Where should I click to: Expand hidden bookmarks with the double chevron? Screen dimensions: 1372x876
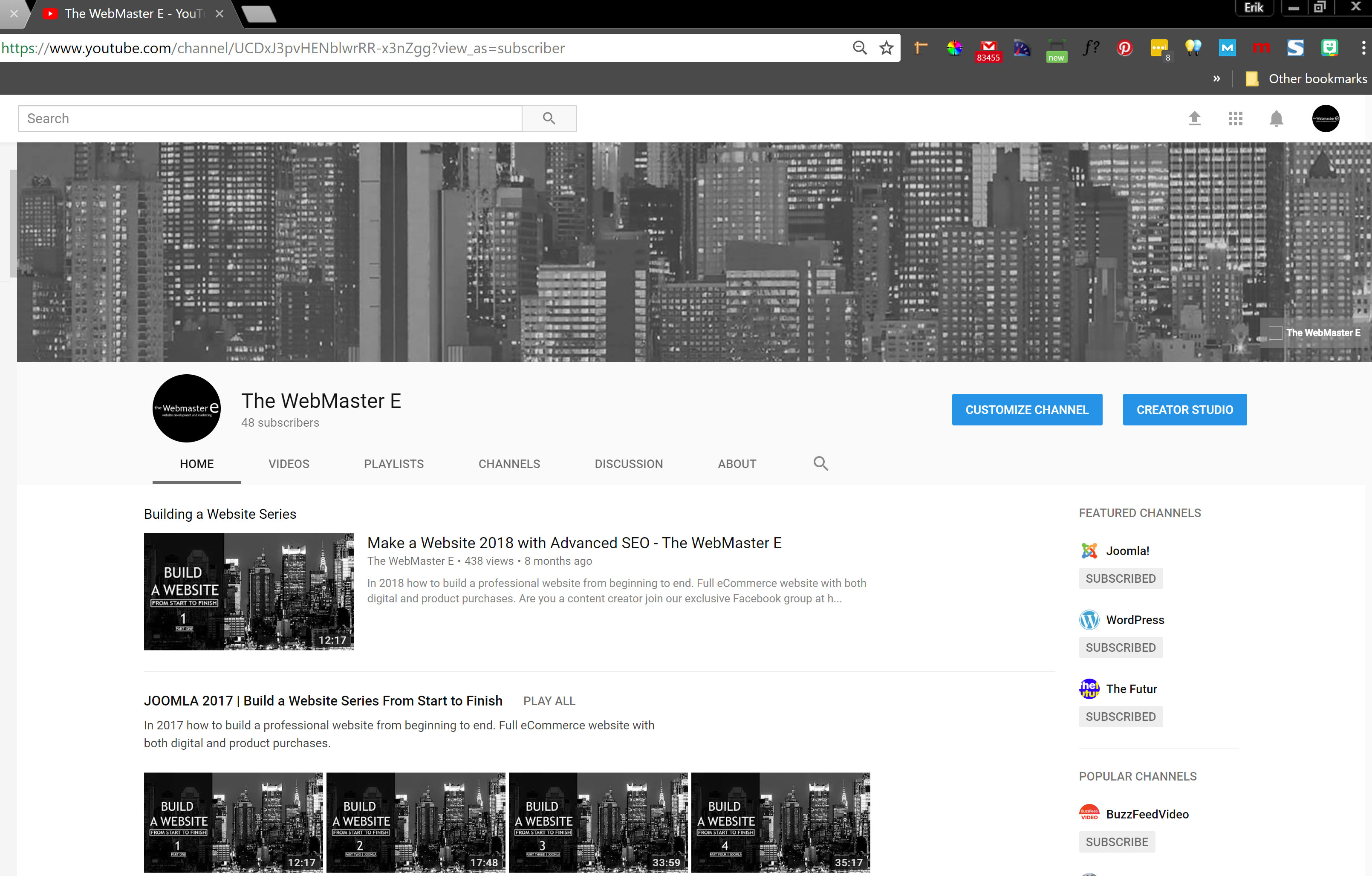(x=1216, y=79)
